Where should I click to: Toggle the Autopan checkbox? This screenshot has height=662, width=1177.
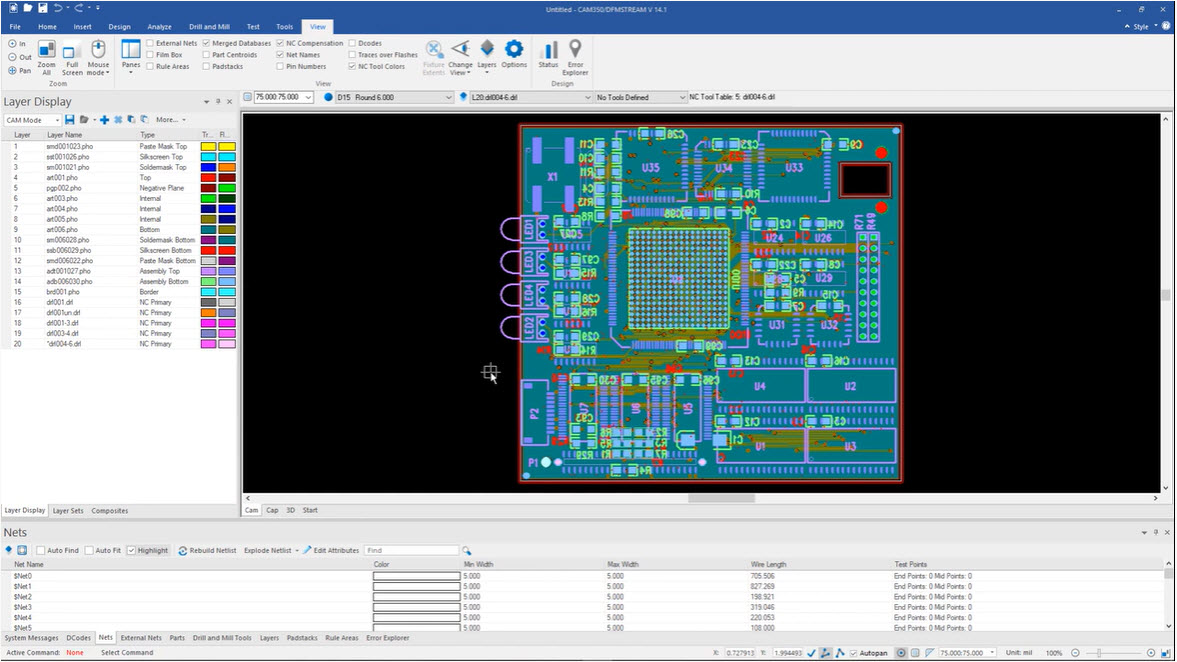pos(853,653)
